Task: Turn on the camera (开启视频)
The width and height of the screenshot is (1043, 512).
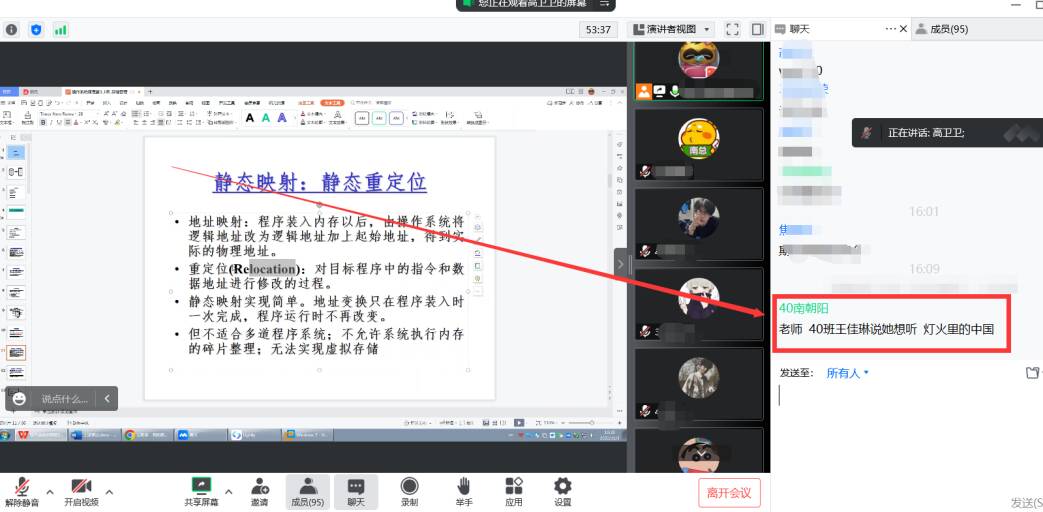Action: click(81, 493)
